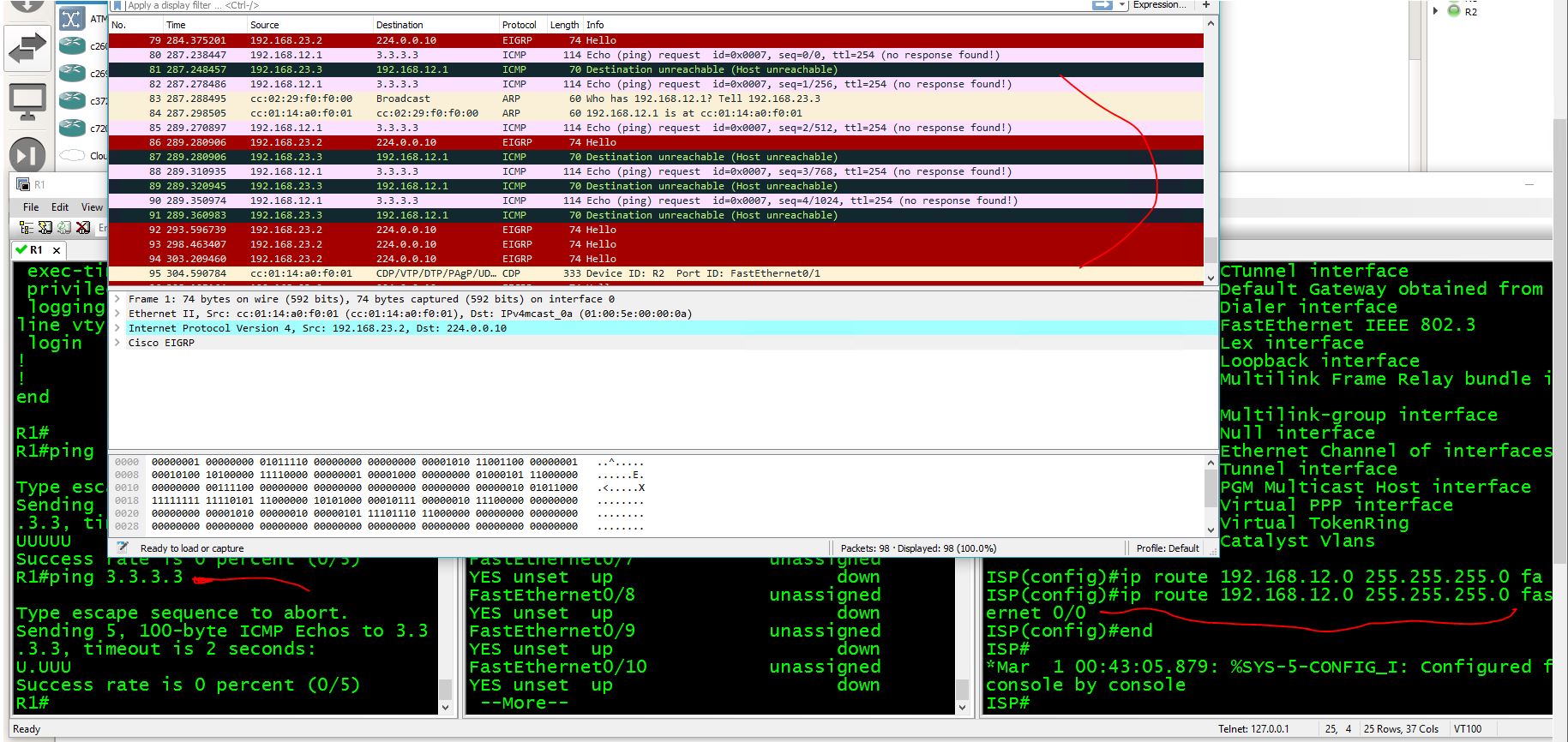Open the switches device category in GNS3
Screen dimensions: 1568x742
tap(27, 49)
